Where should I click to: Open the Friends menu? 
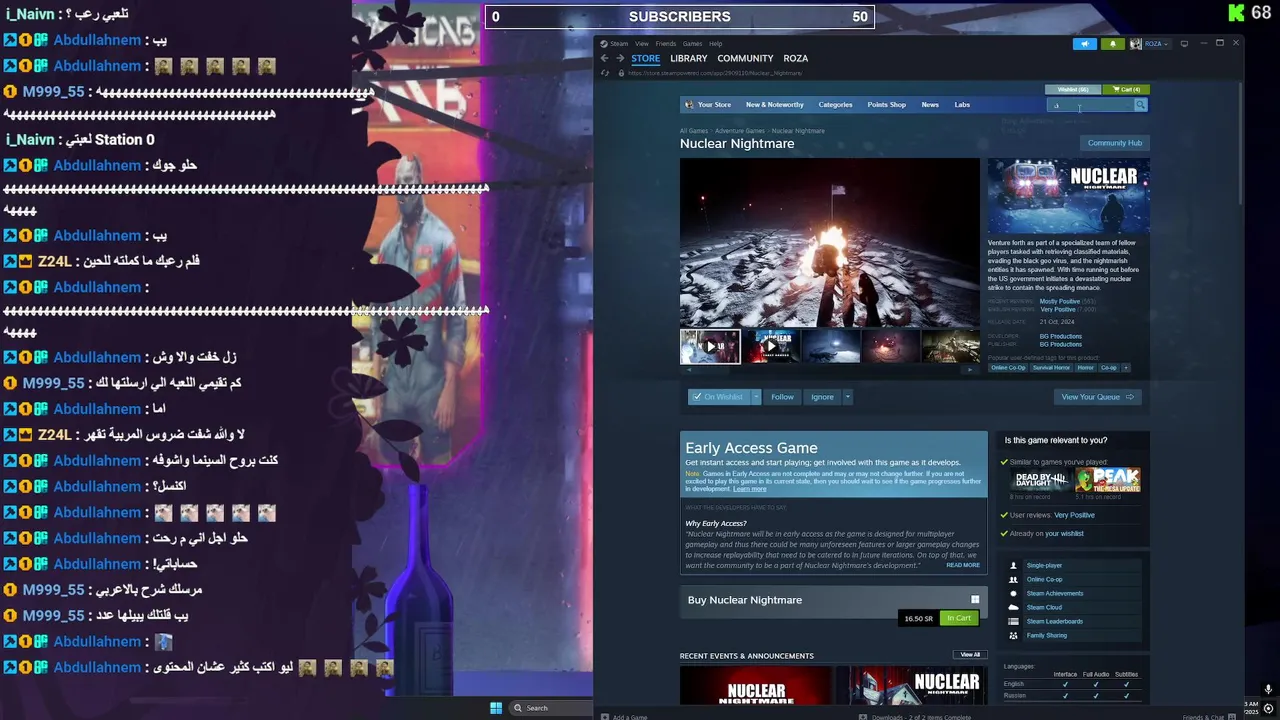pos(666,44)
